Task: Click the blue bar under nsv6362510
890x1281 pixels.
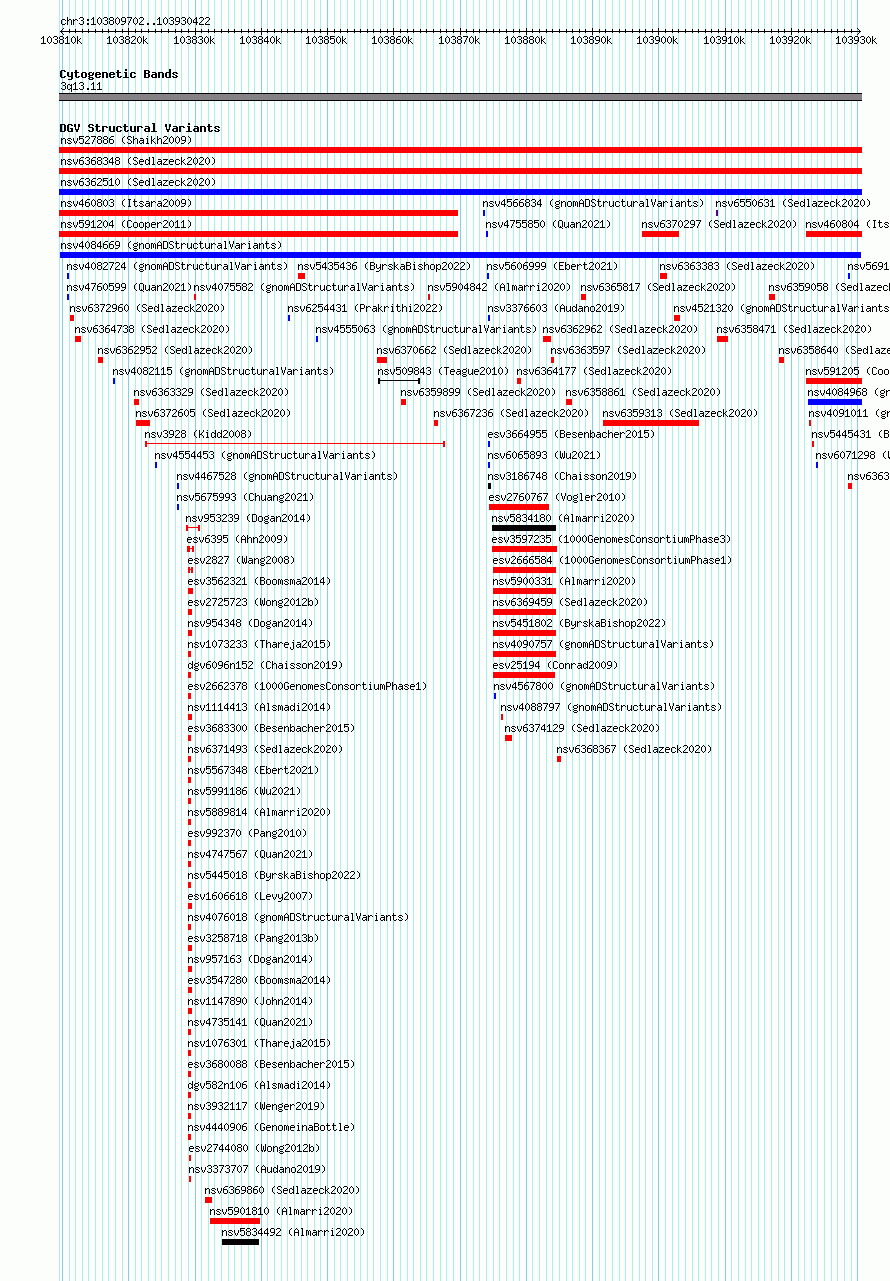Action: (460, 192)
